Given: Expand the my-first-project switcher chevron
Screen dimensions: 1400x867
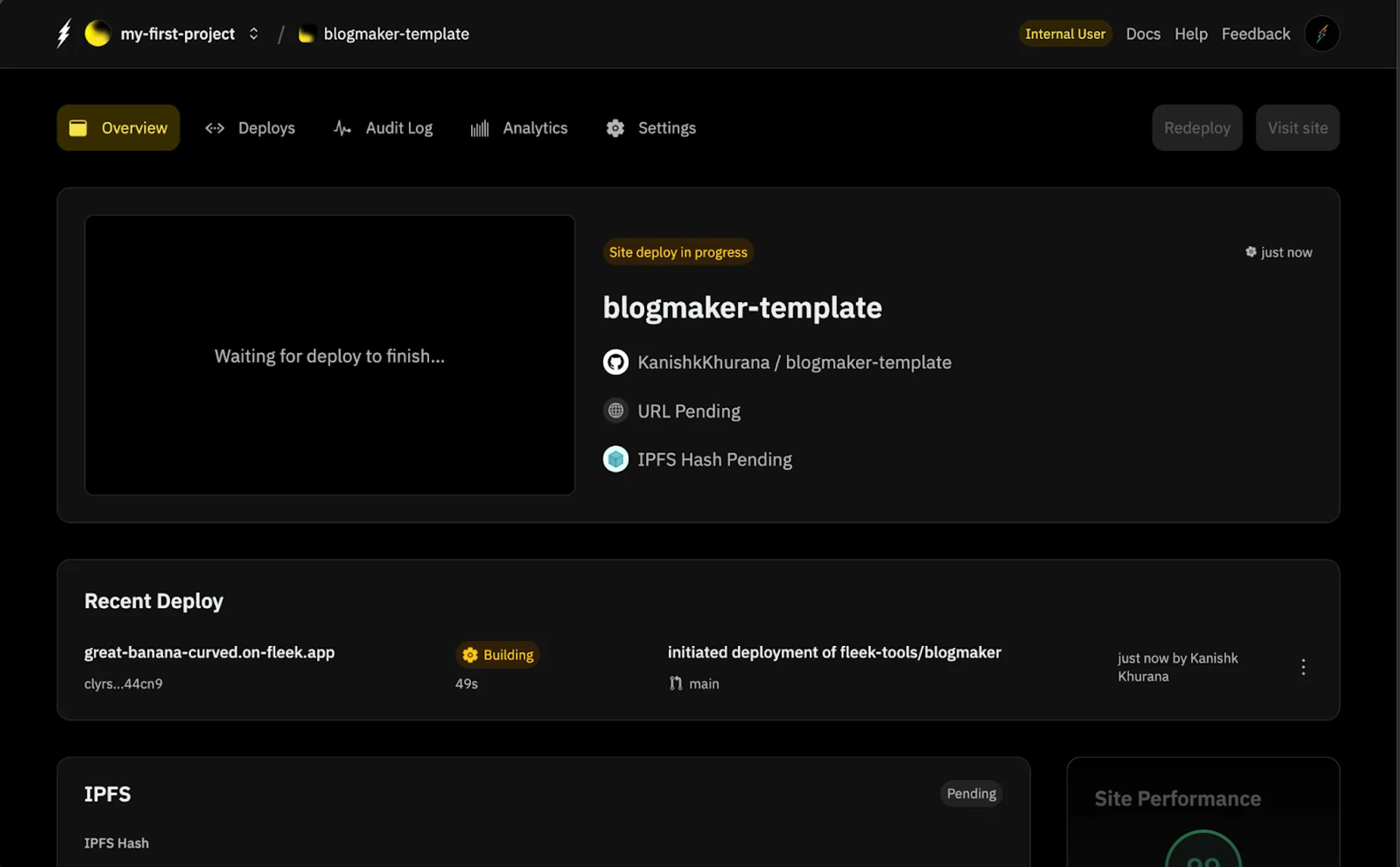Looking at the screenshot, I should pos(253,34).
